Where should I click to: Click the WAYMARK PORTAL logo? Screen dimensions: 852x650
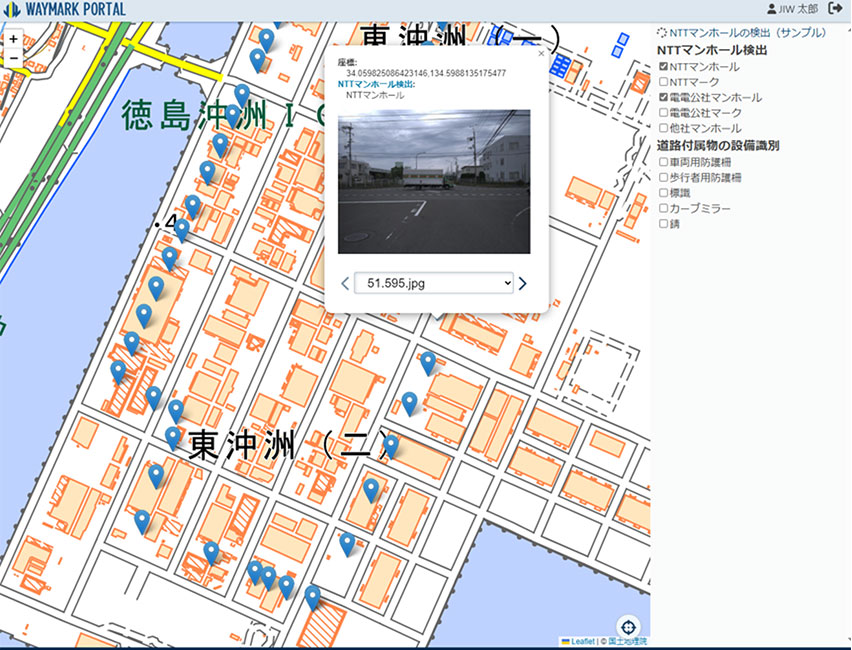click(64, 9)
